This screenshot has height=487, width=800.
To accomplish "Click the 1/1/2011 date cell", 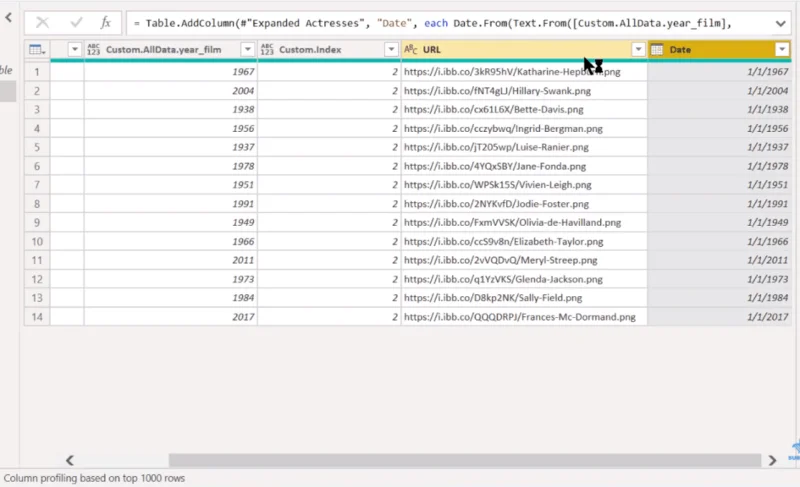I will (719, 261).
